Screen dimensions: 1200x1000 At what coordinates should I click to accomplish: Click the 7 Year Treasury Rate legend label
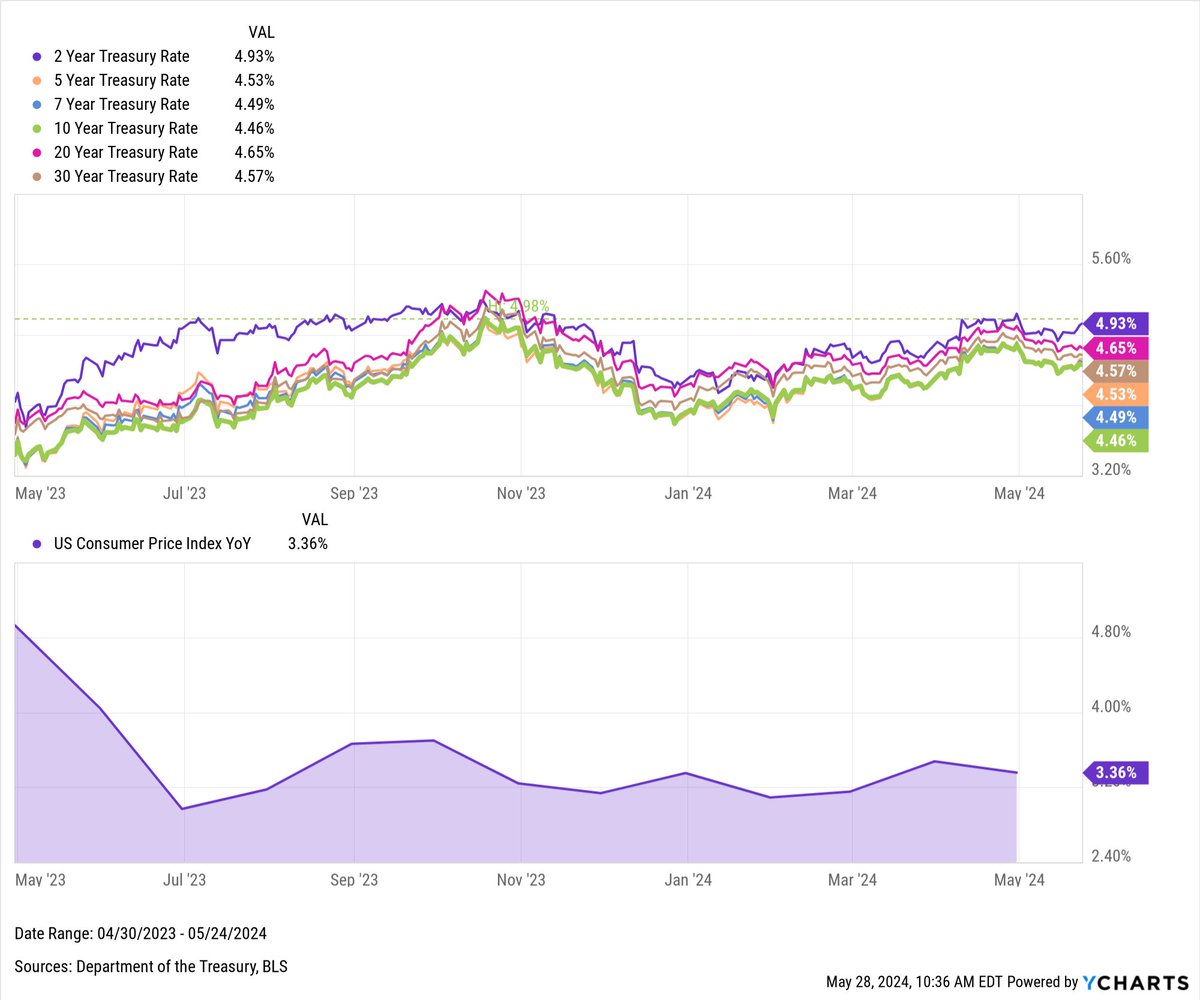pyautogui.click(x=121, y=104)
